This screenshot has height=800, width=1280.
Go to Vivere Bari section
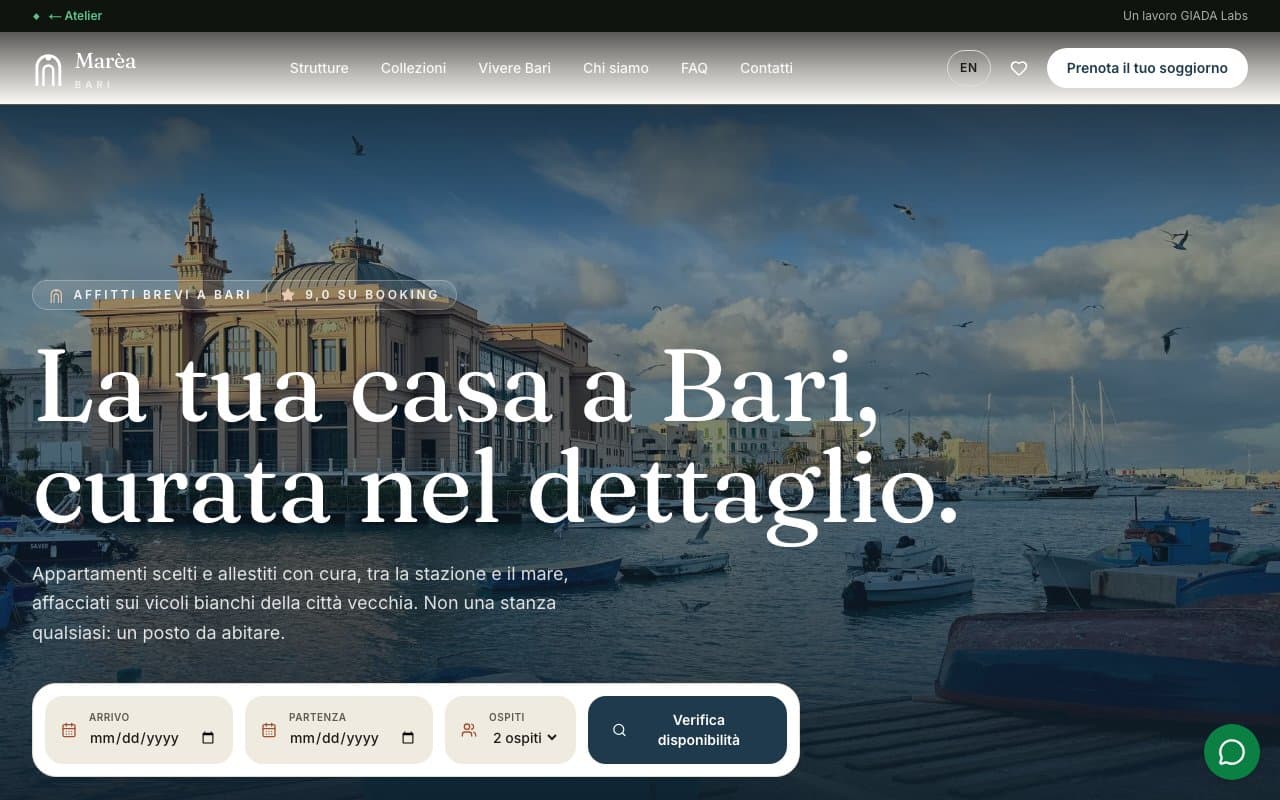click(514, 68)
